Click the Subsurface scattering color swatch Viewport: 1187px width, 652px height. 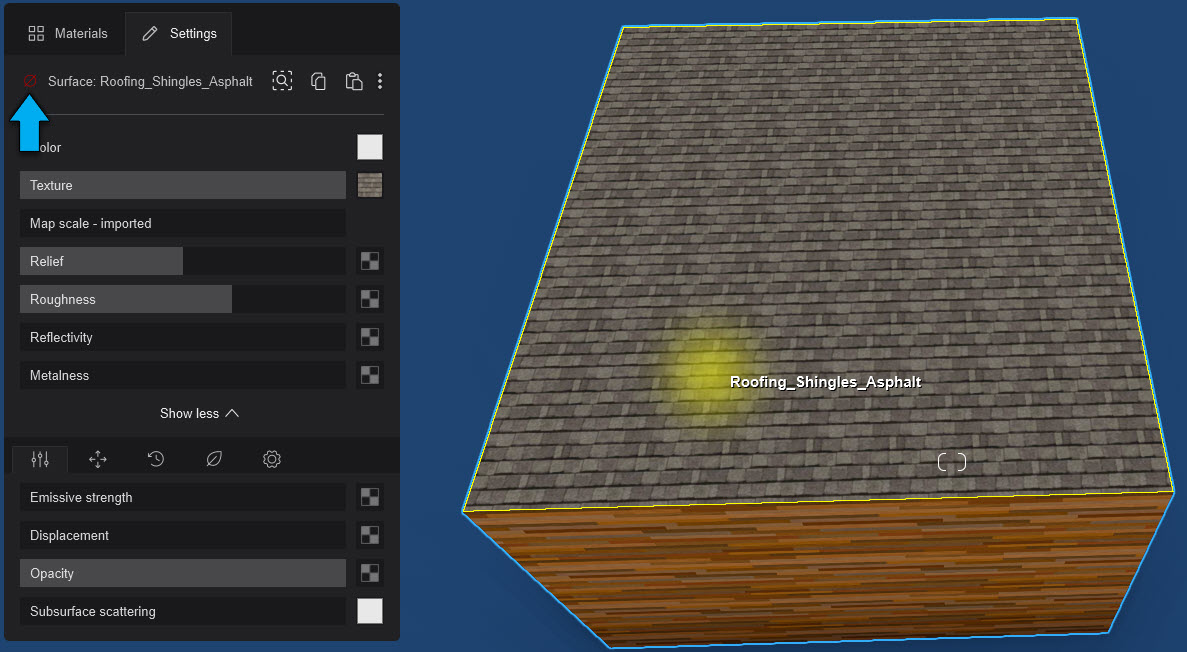pyautogui.click(x=370, y=611)
